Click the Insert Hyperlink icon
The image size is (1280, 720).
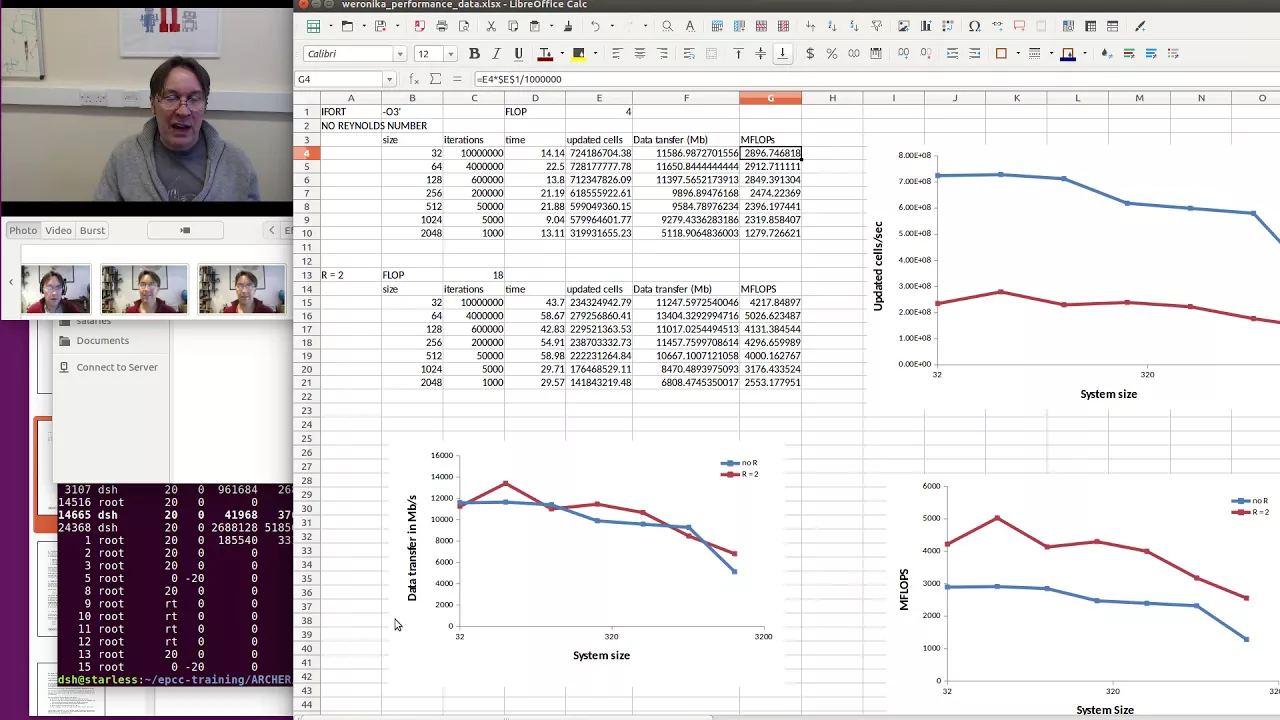pos(997,26)
